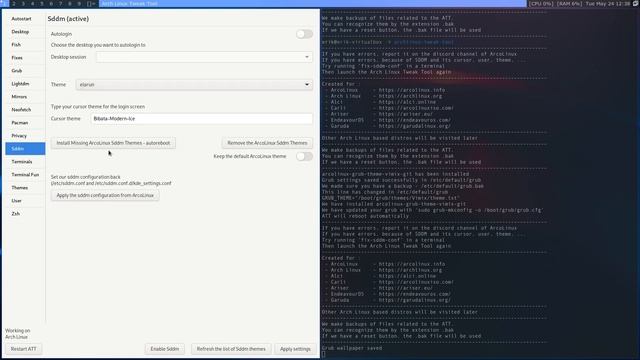
Task: Click the system tray icon at top right
Action: [636, 3]
